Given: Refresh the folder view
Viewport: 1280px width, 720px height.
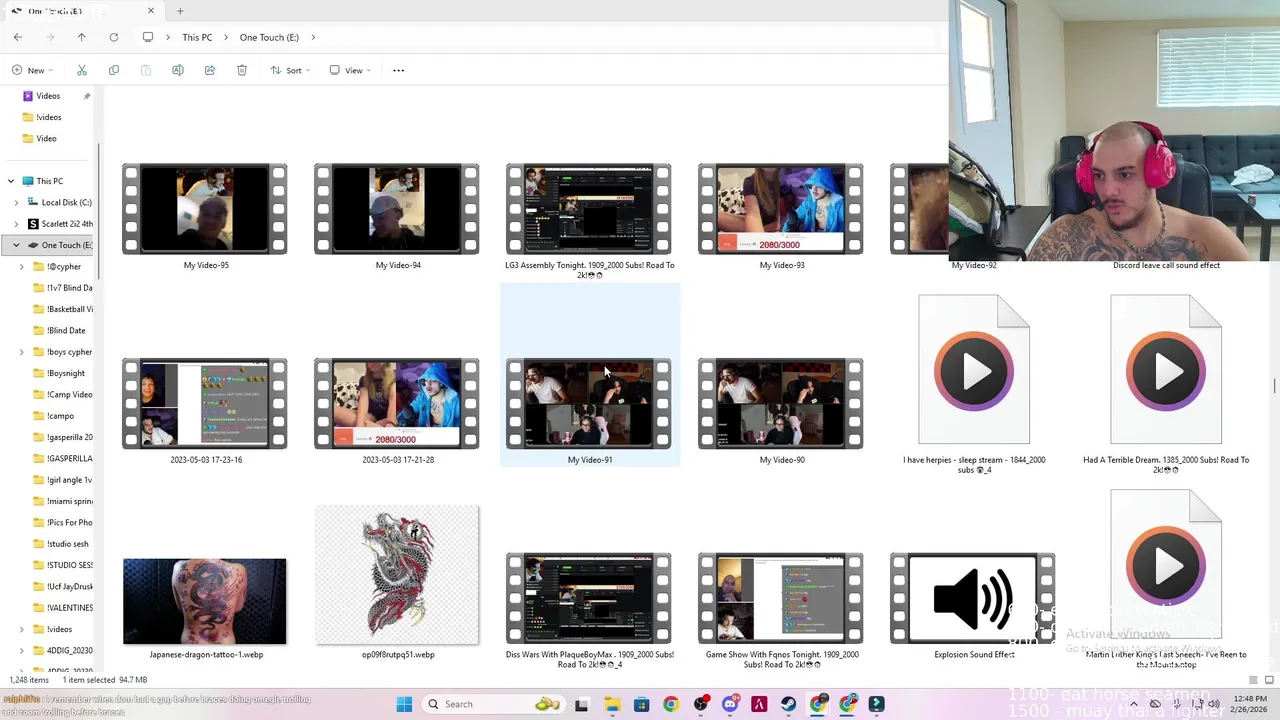Looking at the screenshot, I should pyautogui.click(x=114, y=37).
